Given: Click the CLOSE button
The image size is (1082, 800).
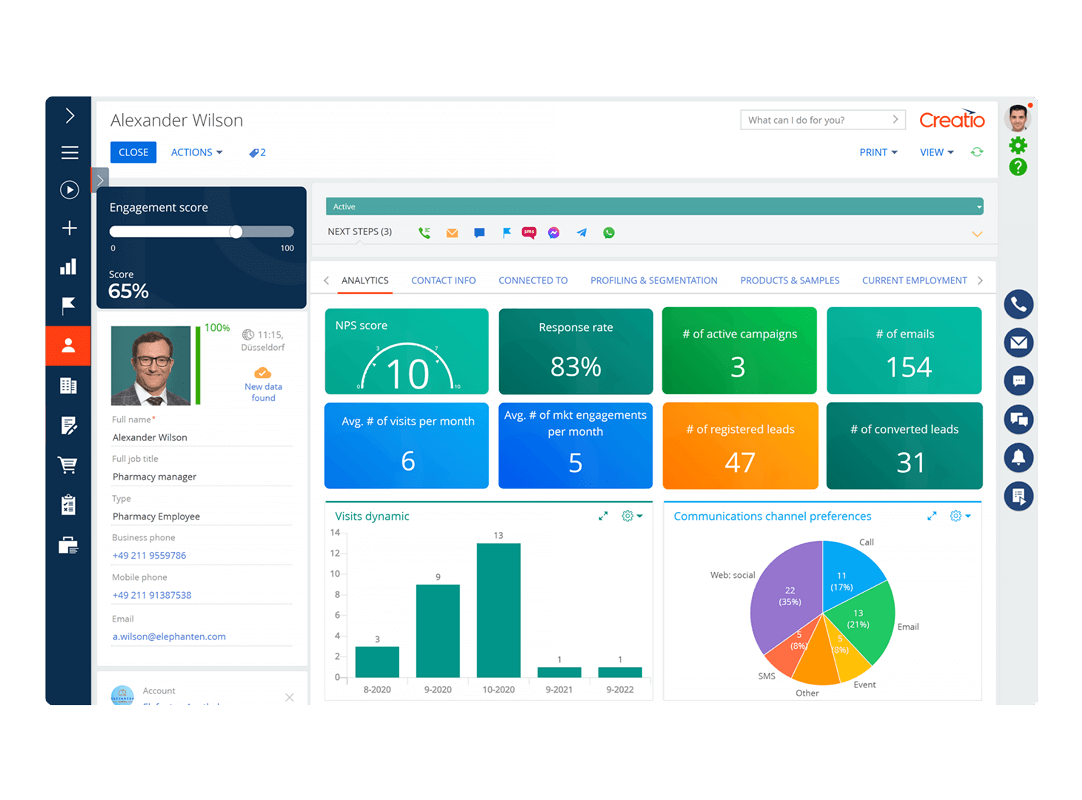Looking at the screenshot, I should [x=133, y=153].
